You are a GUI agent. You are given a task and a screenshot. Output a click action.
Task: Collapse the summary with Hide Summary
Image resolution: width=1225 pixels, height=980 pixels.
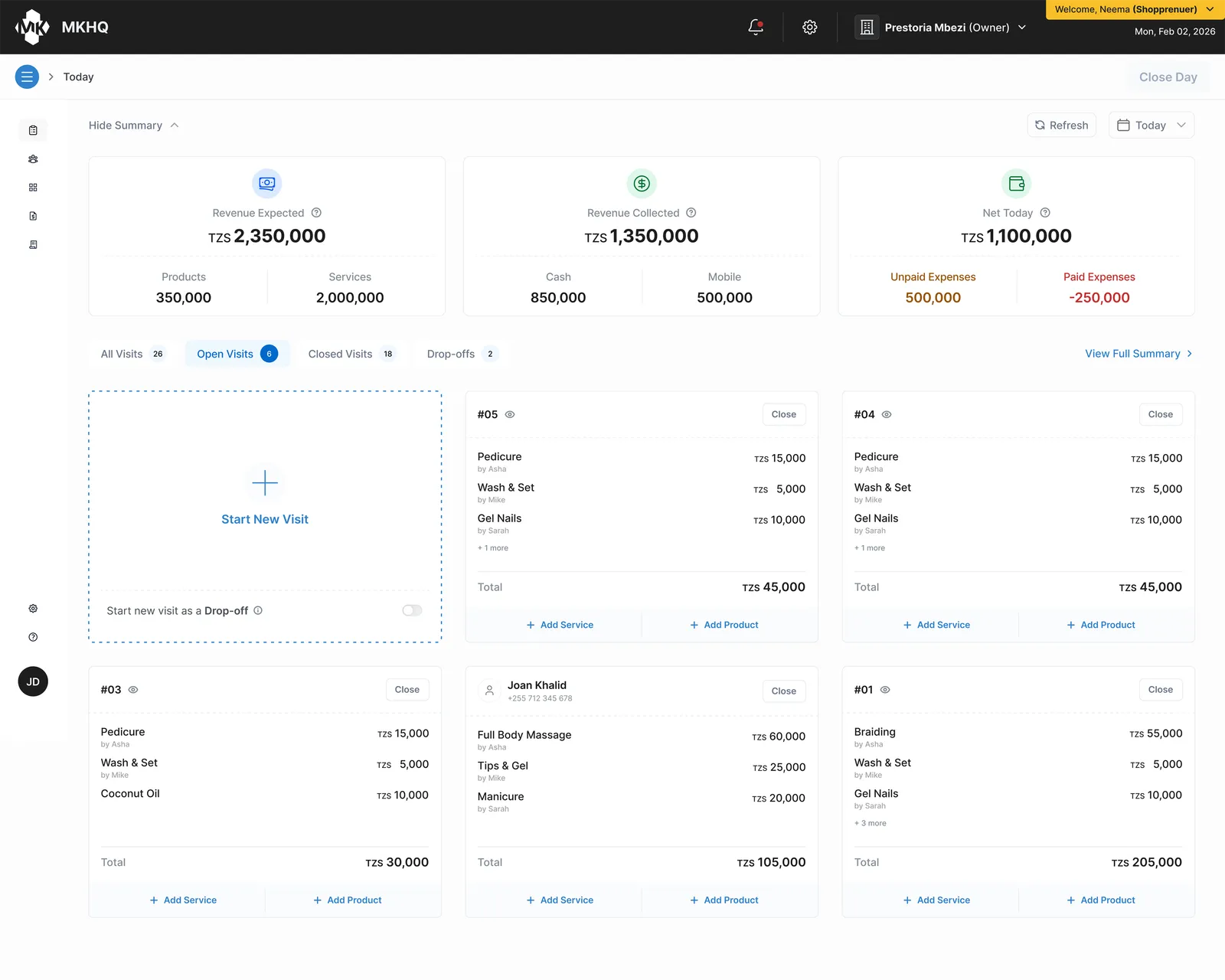click(133, 126)
